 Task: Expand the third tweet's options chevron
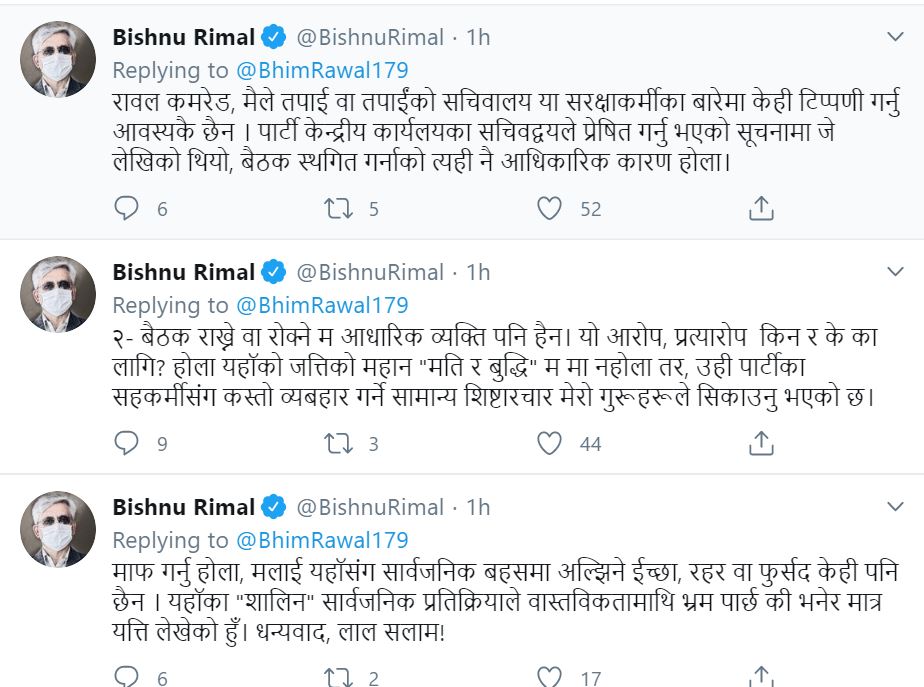(896, 506)
